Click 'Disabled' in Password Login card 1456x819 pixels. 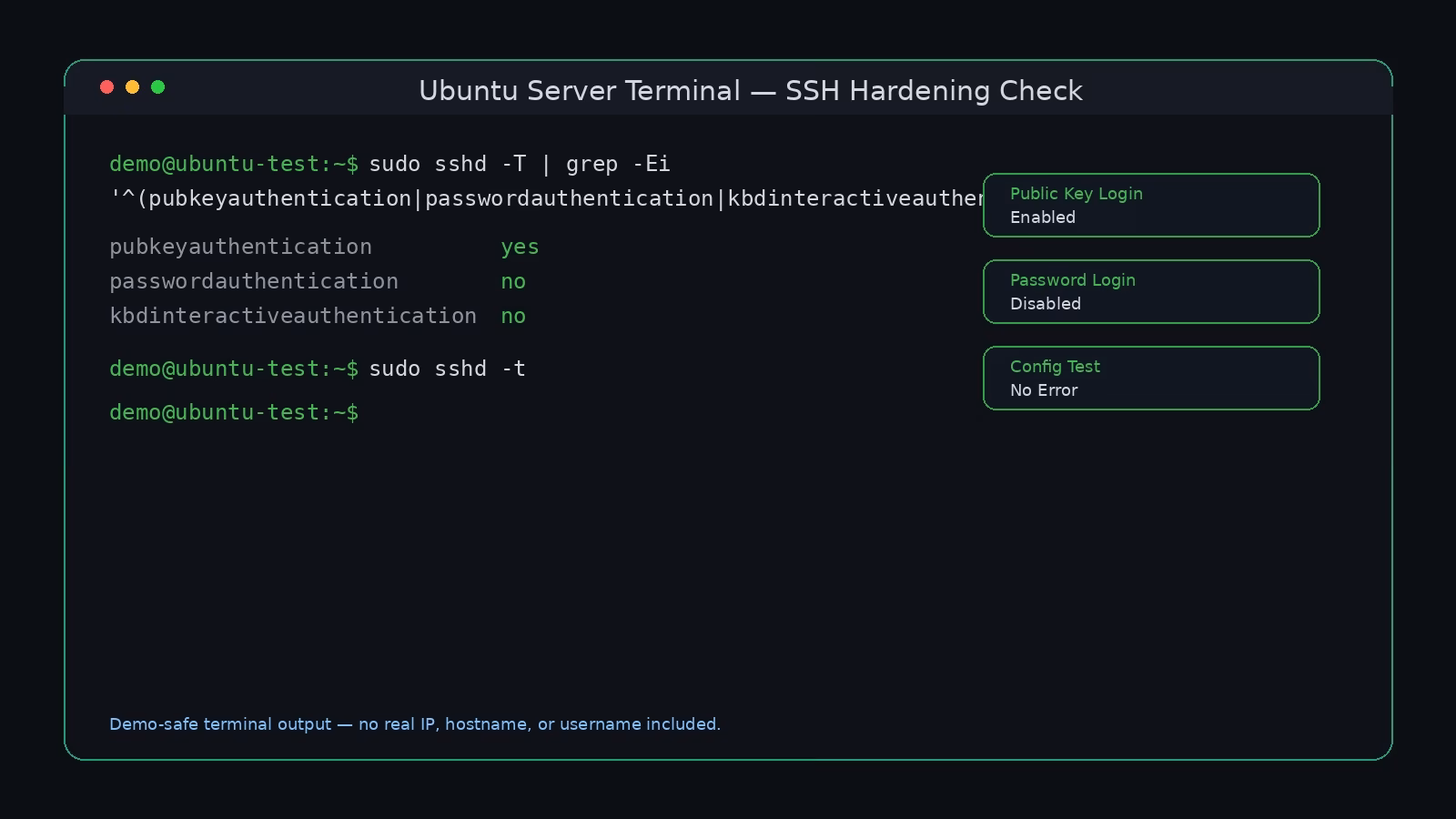(1046, 304)
